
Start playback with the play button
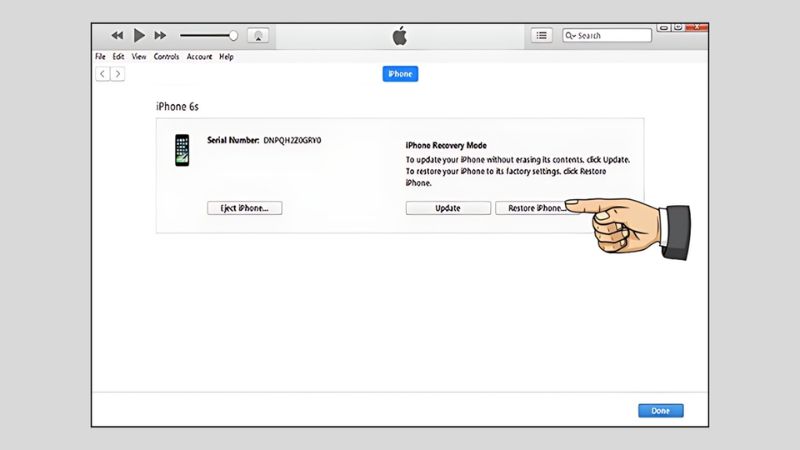point(139,35)
